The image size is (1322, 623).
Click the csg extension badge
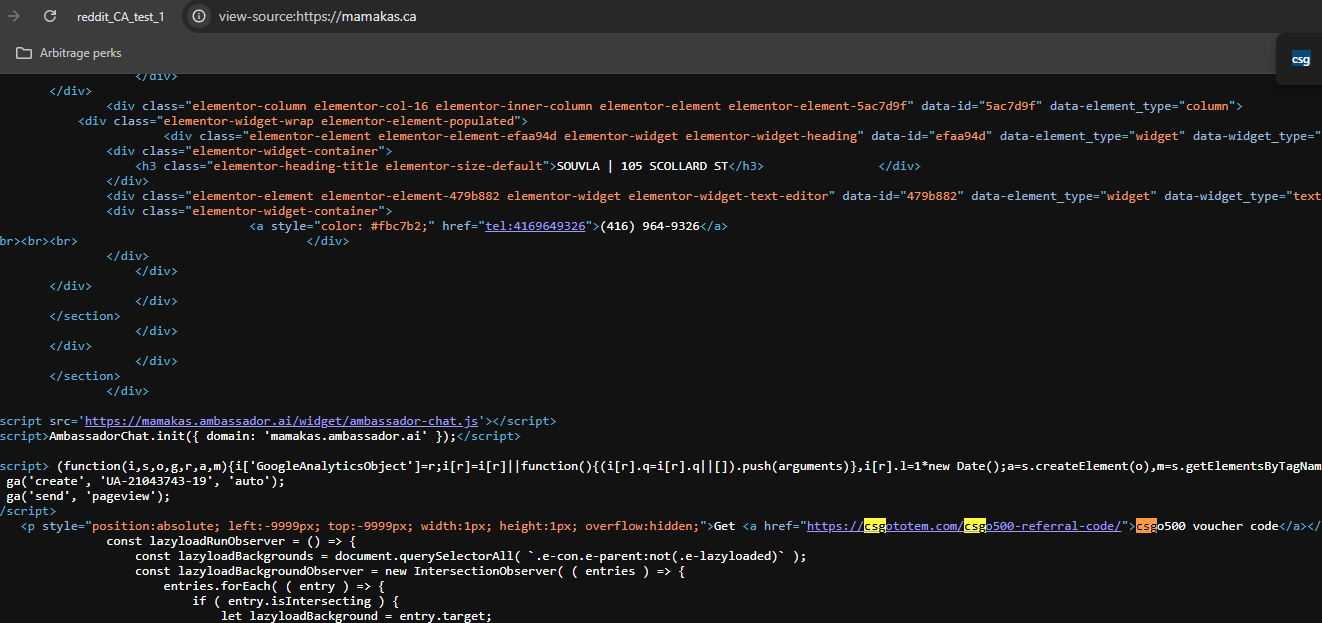pyautogui.click(x=1300, y=60)
